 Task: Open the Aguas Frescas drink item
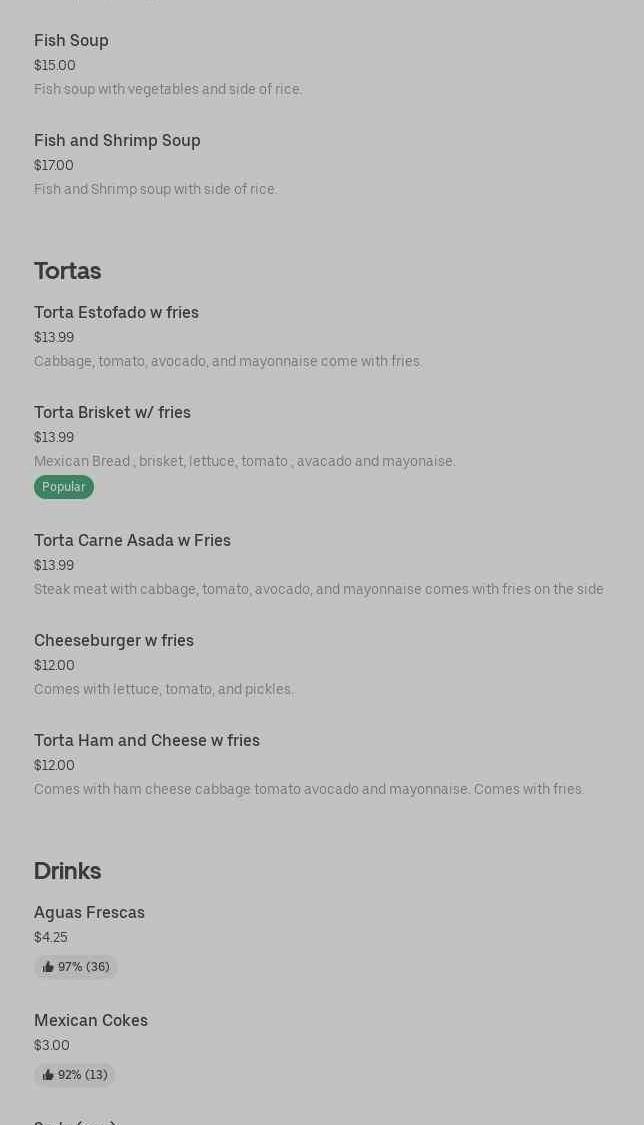[89, 912]
